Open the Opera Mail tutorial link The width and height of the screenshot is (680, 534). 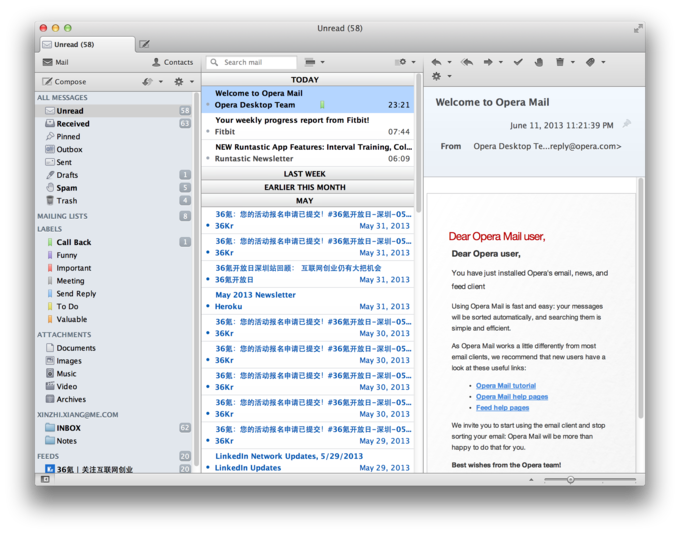pos(506,386)
